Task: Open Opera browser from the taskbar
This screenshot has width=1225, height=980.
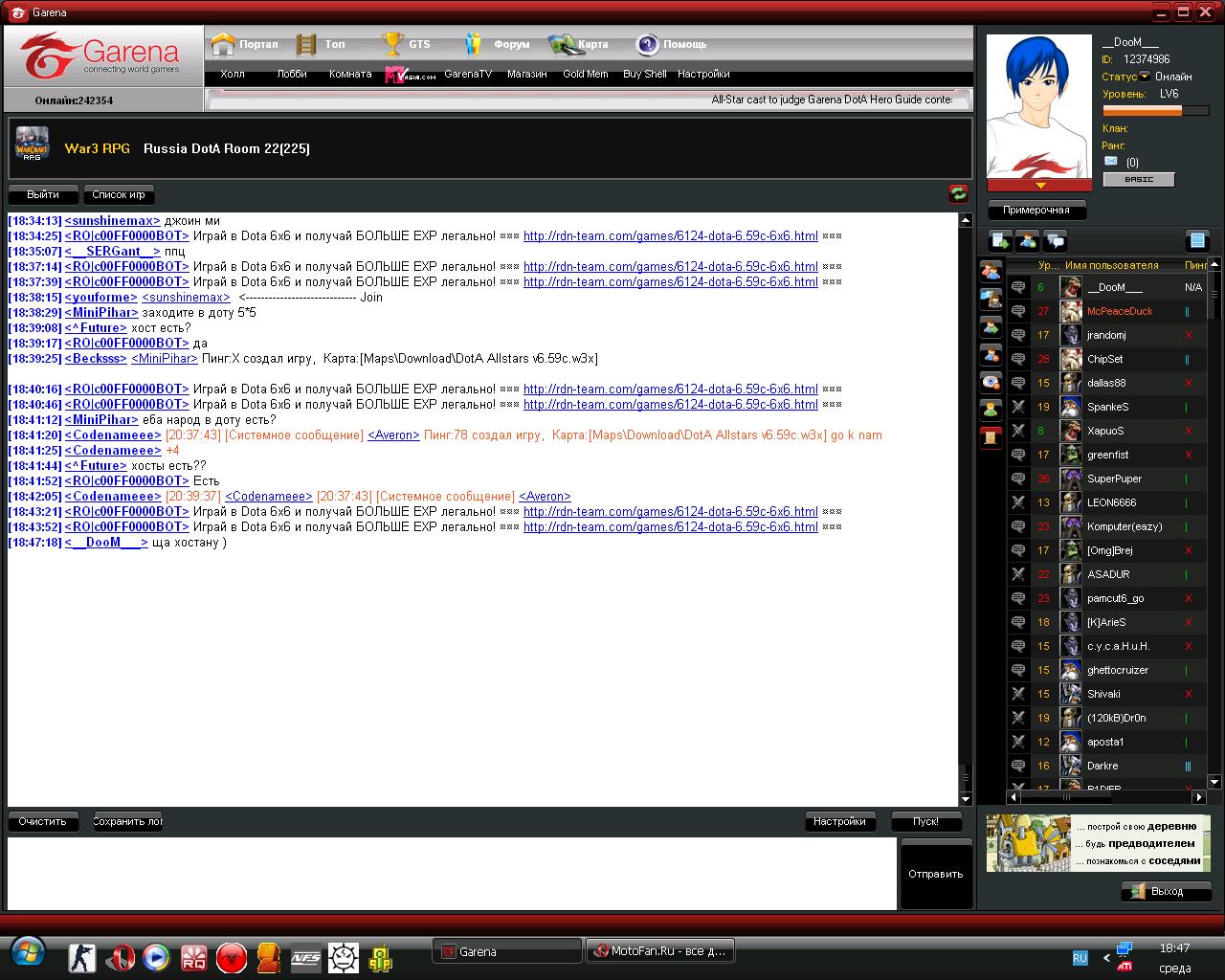Action: (120, 957)
